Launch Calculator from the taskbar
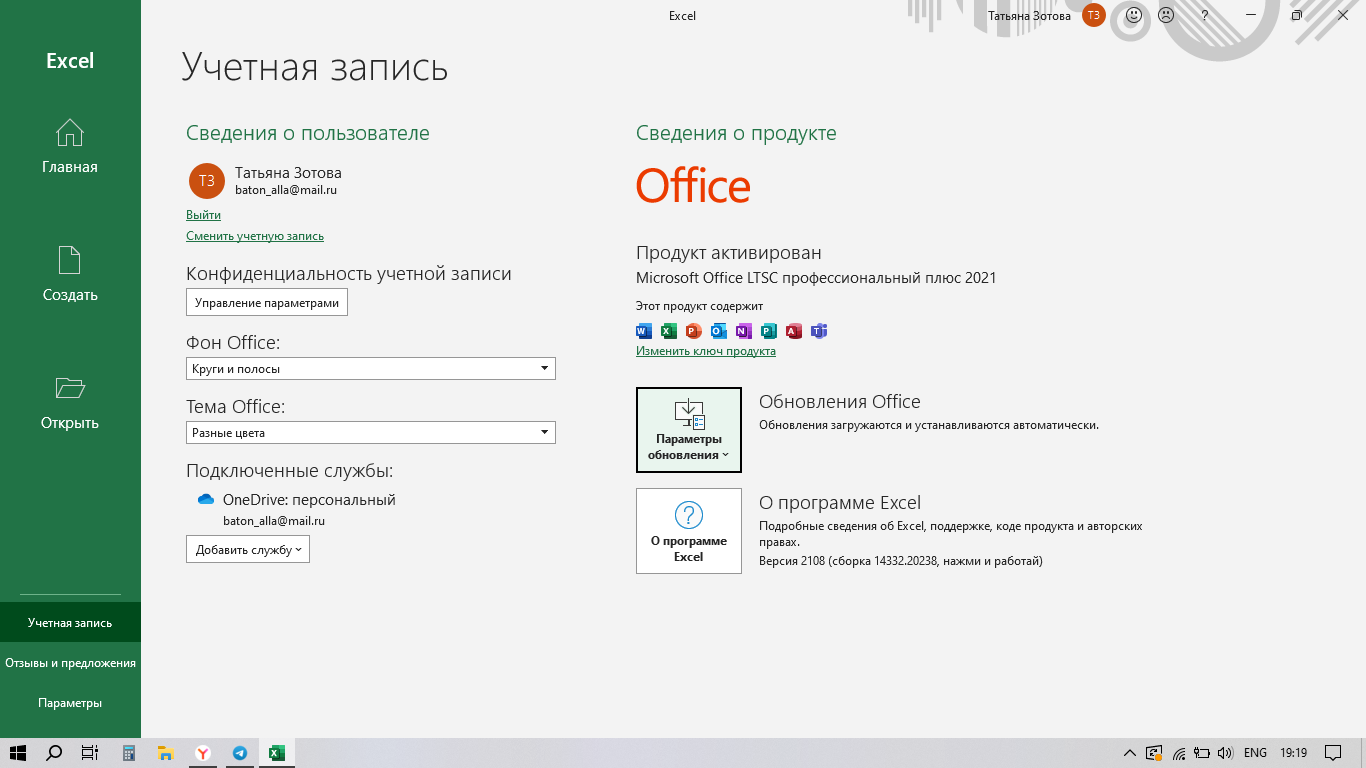1366x768 pixels. point(129,753)
